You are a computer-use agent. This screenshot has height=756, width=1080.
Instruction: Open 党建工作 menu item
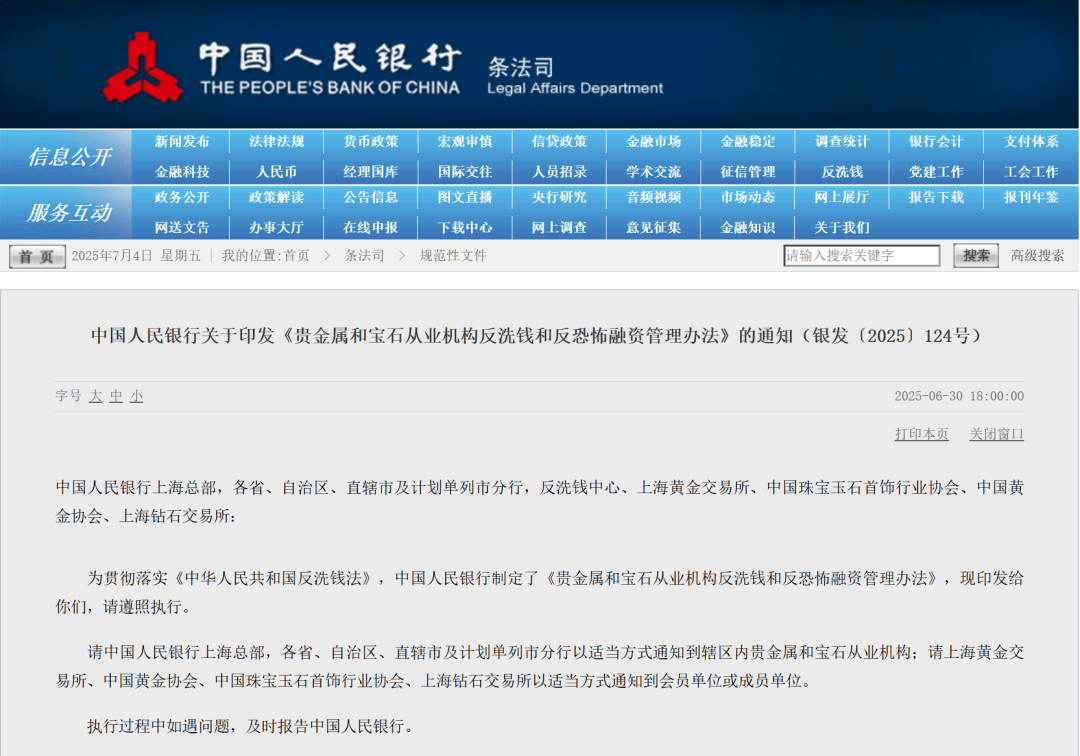[936, 172]
